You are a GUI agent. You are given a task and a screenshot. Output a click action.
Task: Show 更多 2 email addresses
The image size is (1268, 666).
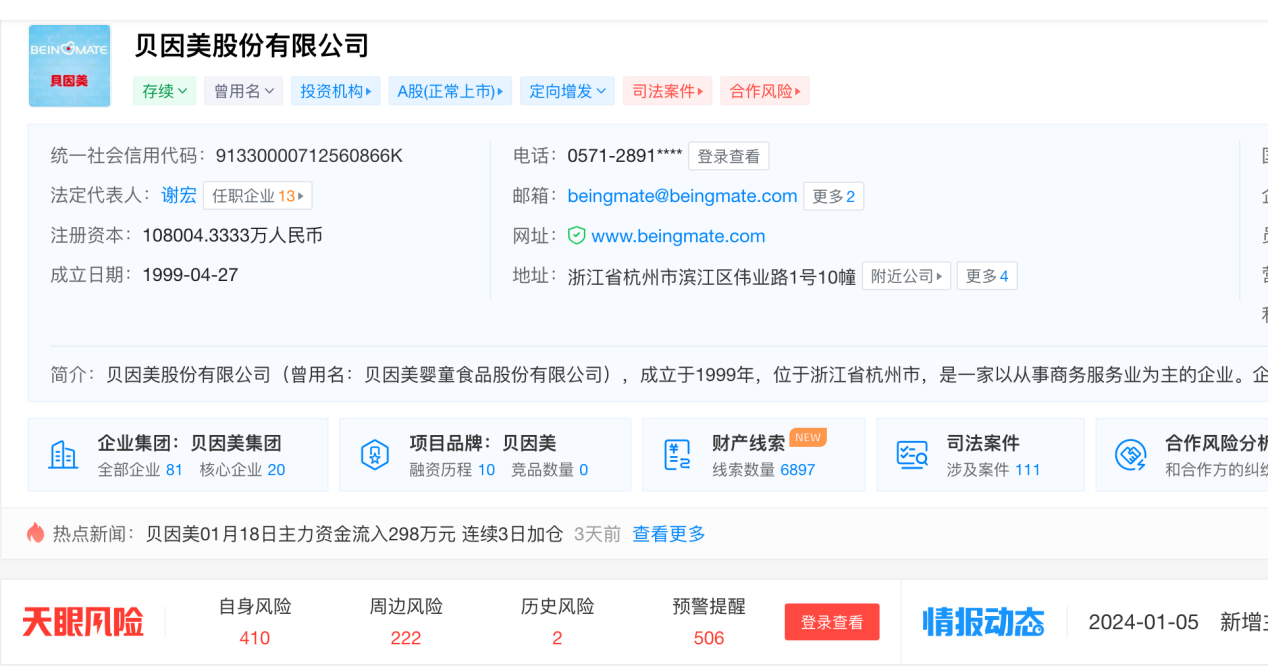[x=833, y=196]
